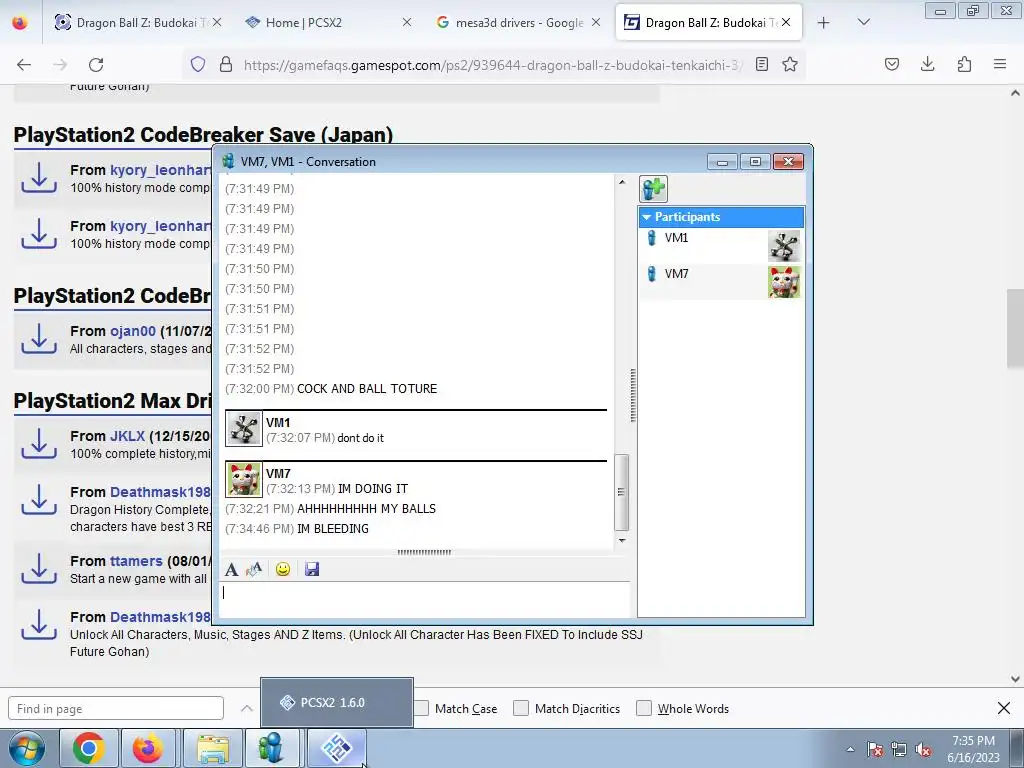Enable the Match Case checkbox
The width and height of the screenshot is (1024, 768).
coord(422,709)
